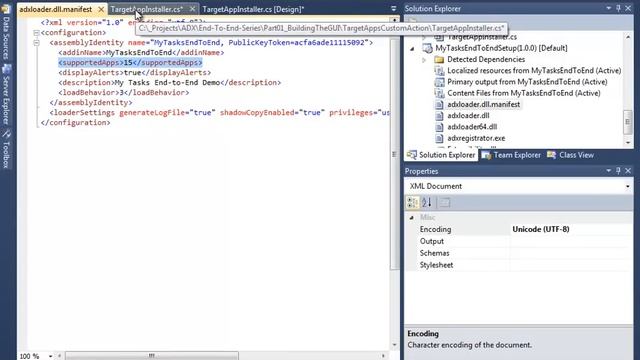
Task: Select Content Files from MyTasksEndToEnd
Action: pos(524,93)
